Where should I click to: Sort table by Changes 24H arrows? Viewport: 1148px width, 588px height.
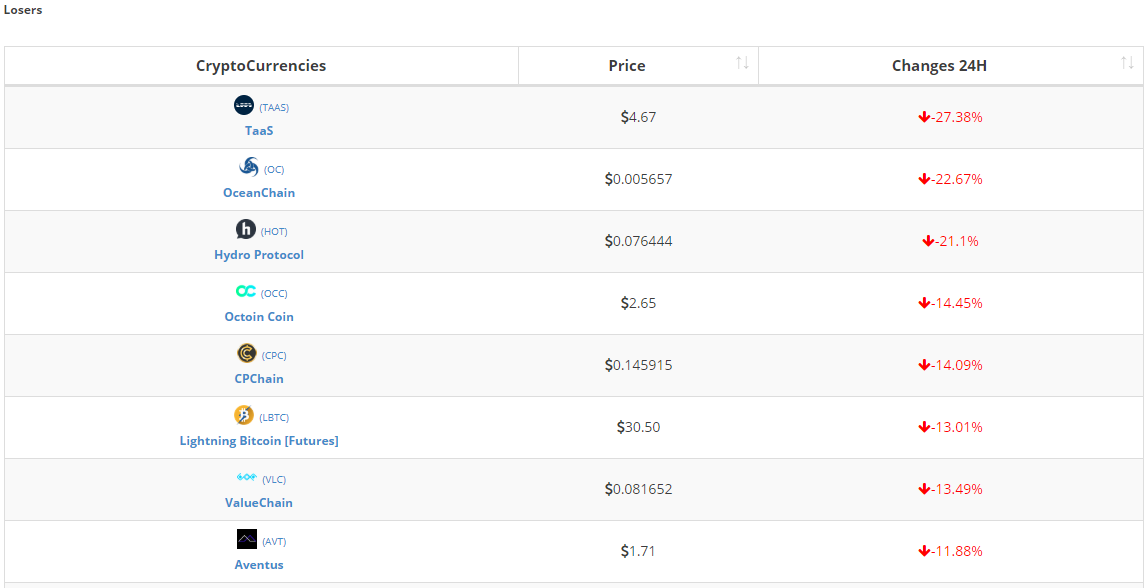pyautogui.click(x=1127, y=63)
